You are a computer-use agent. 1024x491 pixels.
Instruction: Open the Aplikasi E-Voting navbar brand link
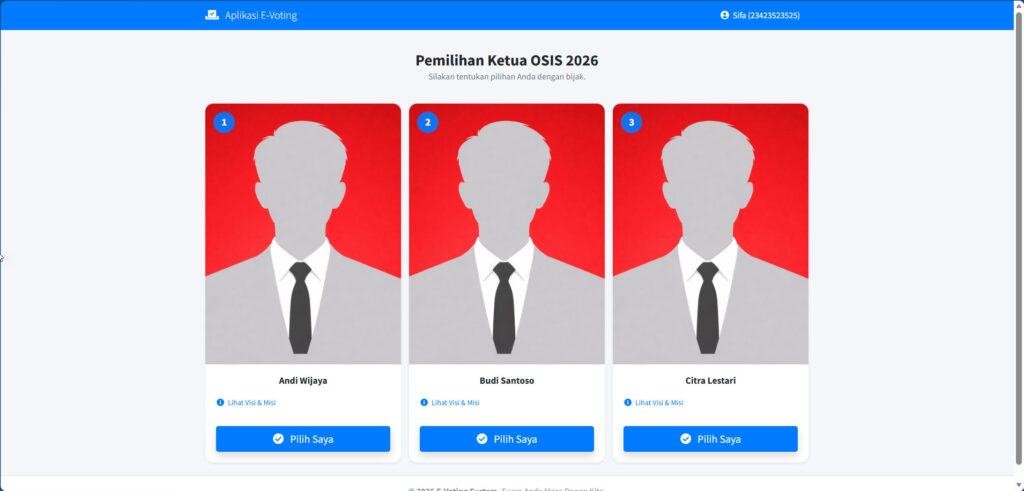tap(251, 15)
